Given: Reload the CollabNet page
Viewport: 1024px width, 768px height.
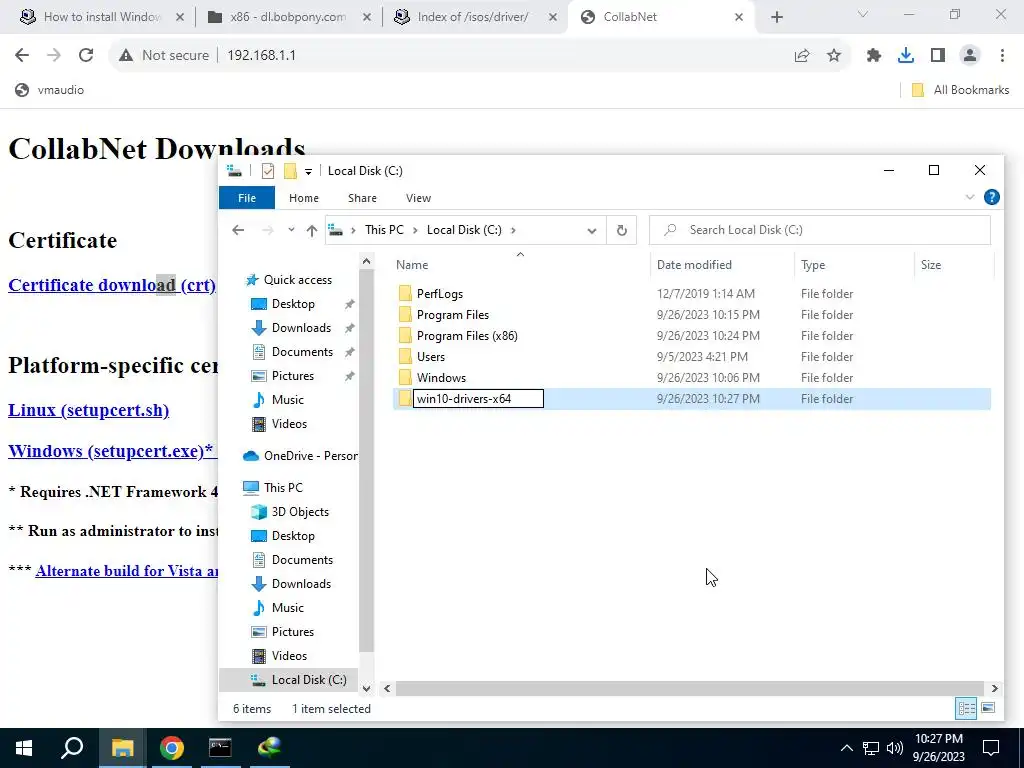Looking at the screenshot, I should [86, 56].
